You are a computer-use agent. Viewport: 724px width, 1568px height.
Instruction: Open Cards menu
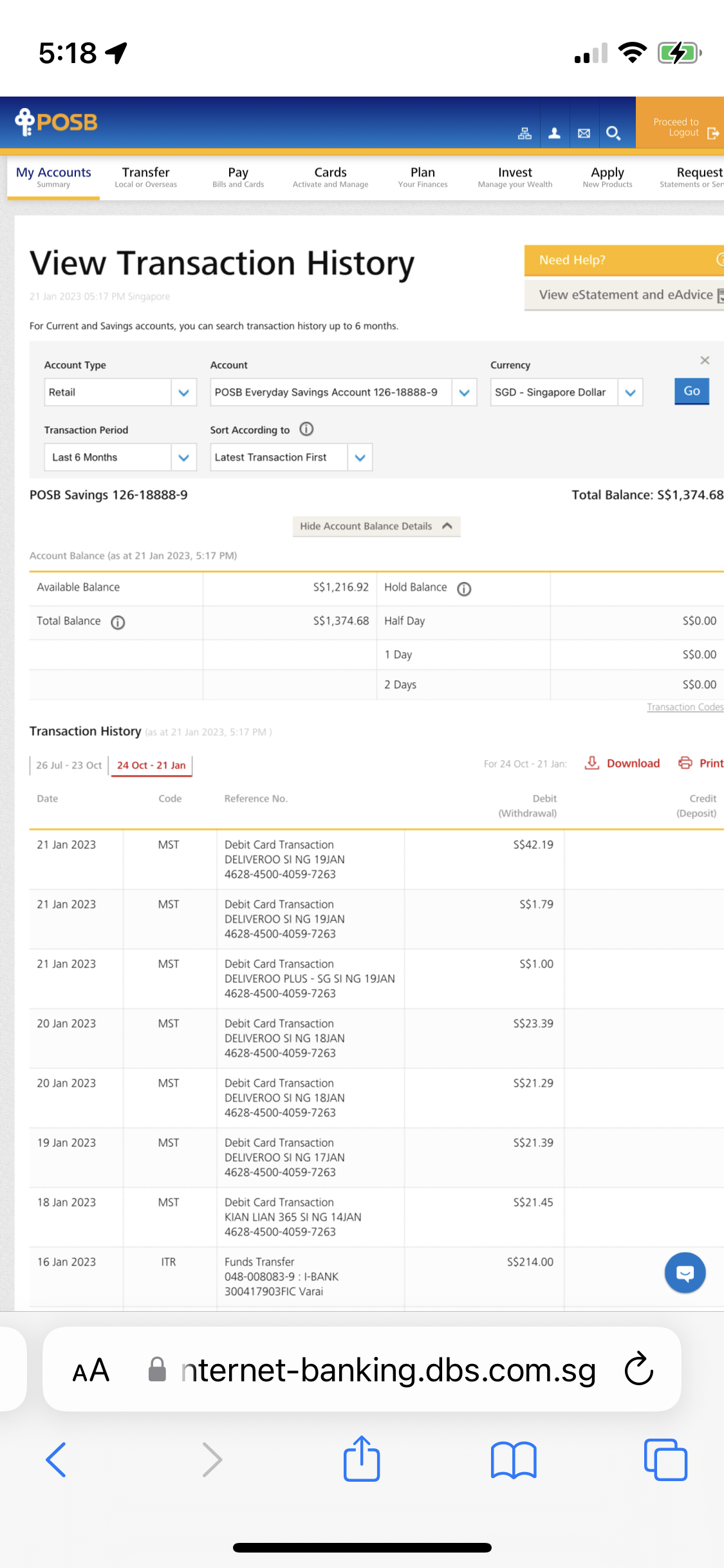331,177
